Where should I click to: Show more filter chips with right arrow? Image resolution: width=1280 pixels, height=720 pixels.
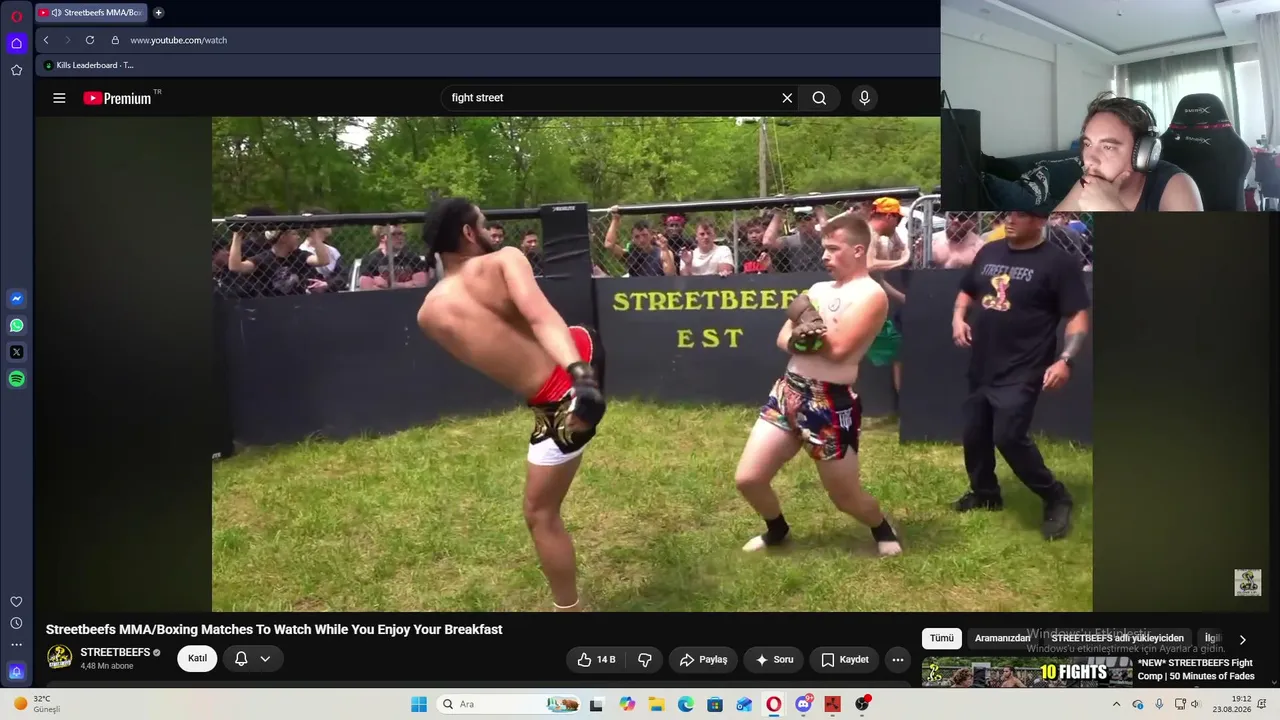click(x=1243, y=639)
